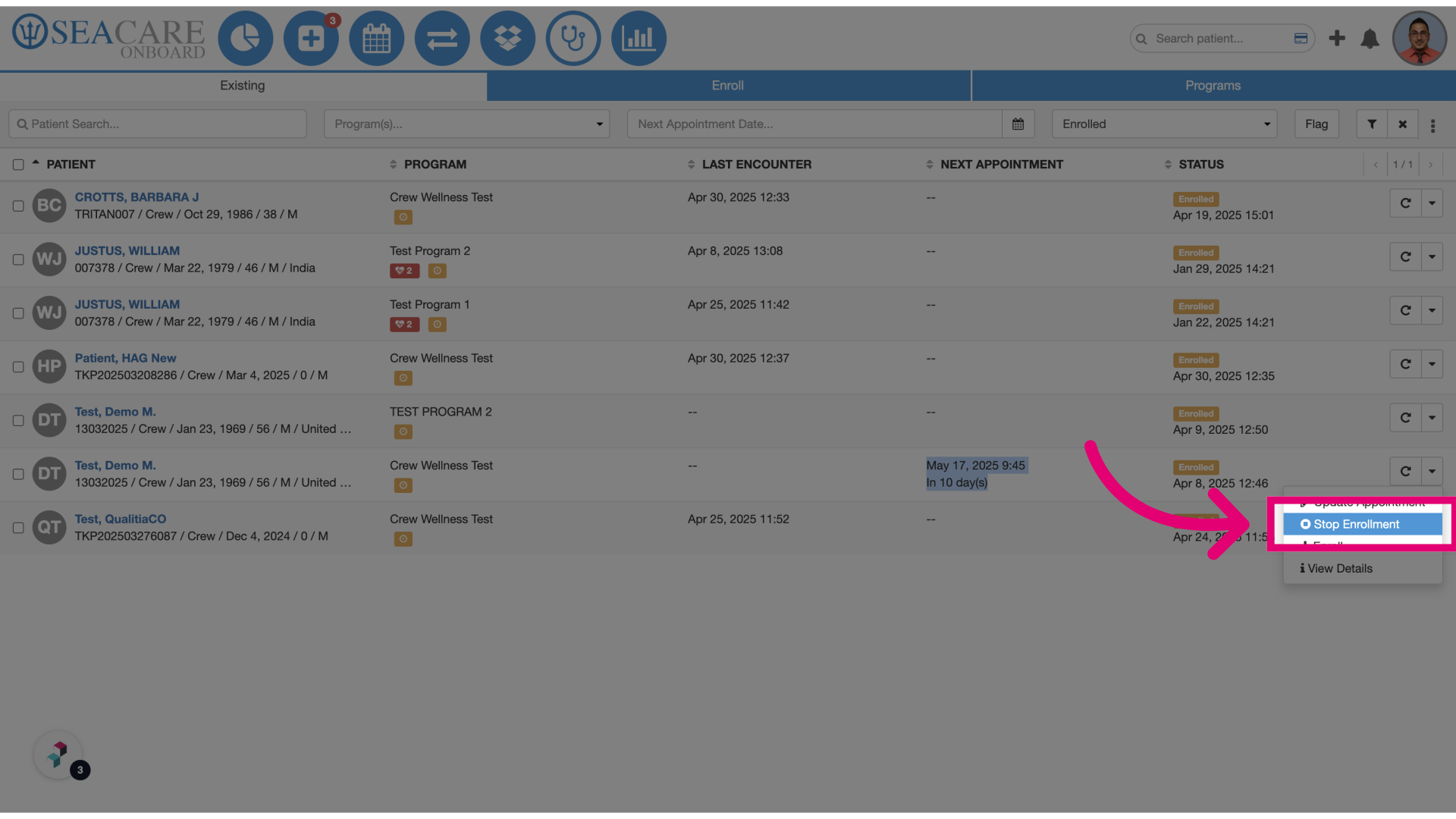This screenshot has width=1456, height=819.
Task: Focus the Patient Search filter field
Action: click(x=158, y=124)
